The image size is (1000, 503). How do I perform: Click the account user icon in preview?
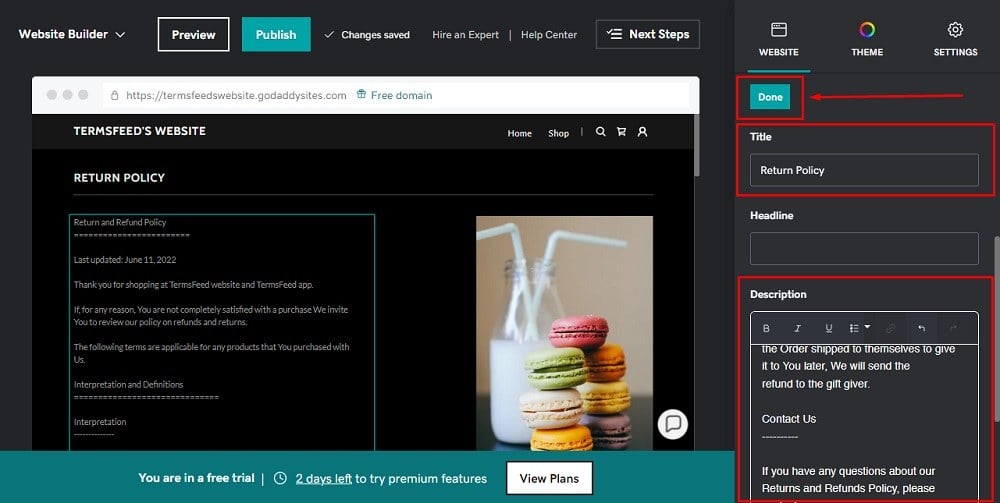click(x=642, y=132)
